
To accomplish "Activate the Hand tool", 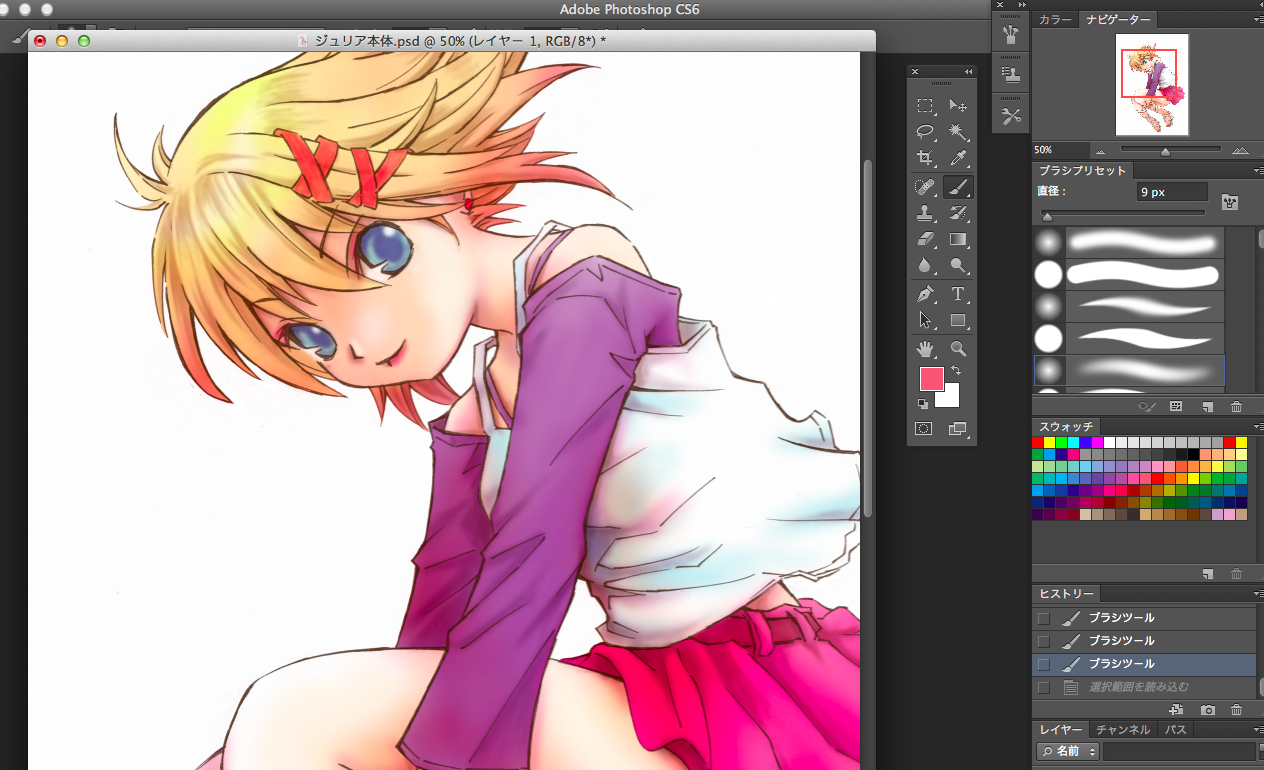I will coord(925,348).
